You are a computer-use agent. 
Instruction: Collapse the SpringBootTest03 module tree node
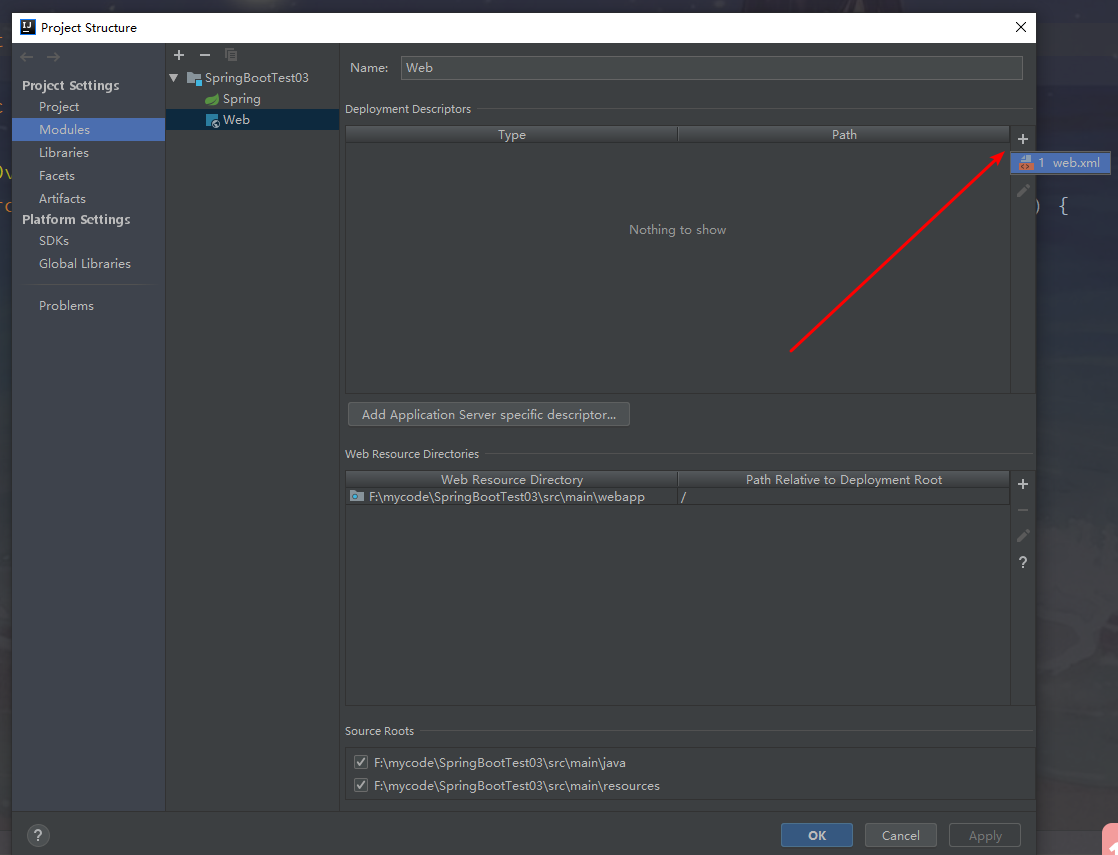[174, 78]
